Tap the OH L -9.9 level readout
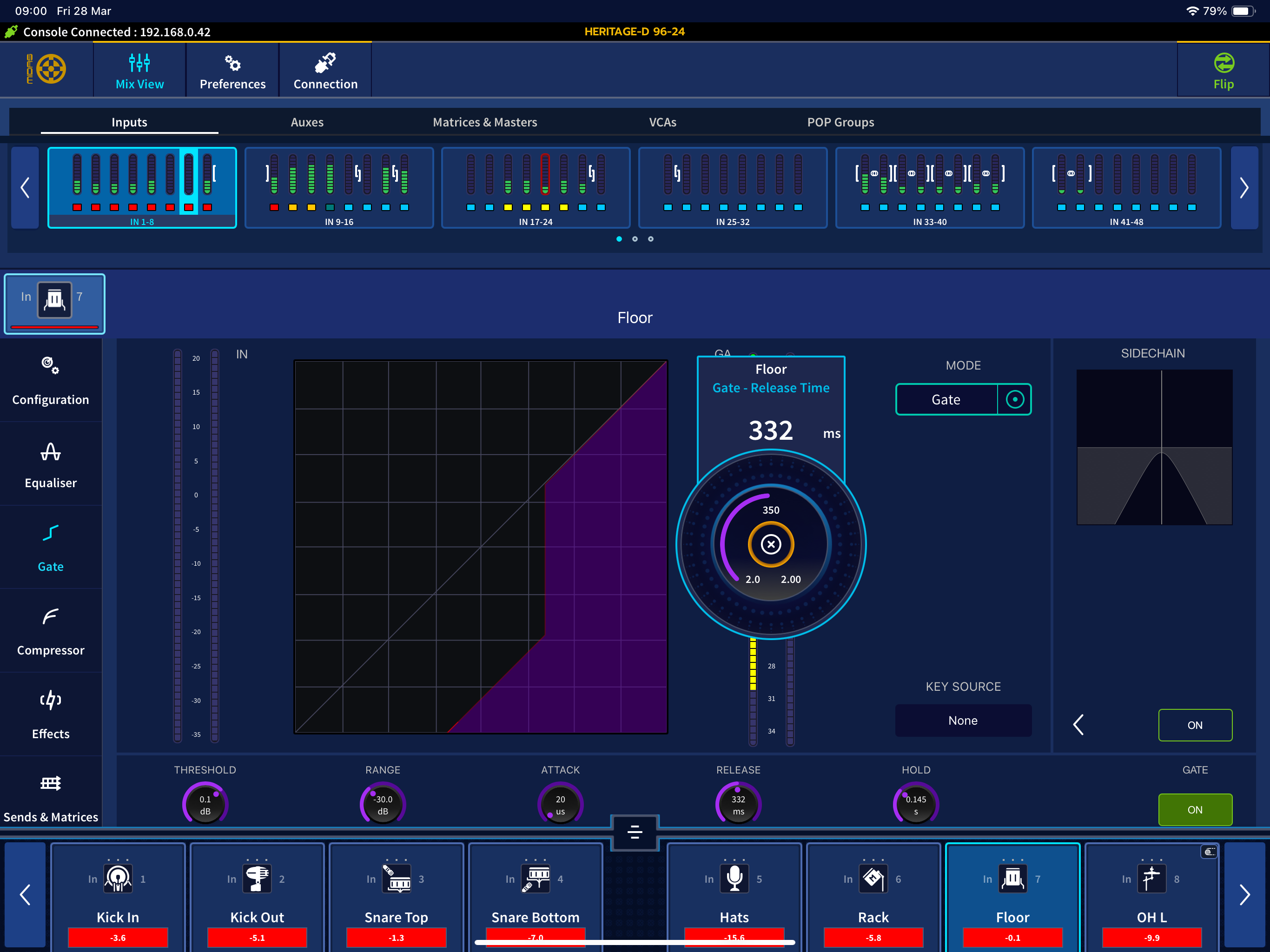This screenshot has width=1270, height=952. (x=1152, y=938)
